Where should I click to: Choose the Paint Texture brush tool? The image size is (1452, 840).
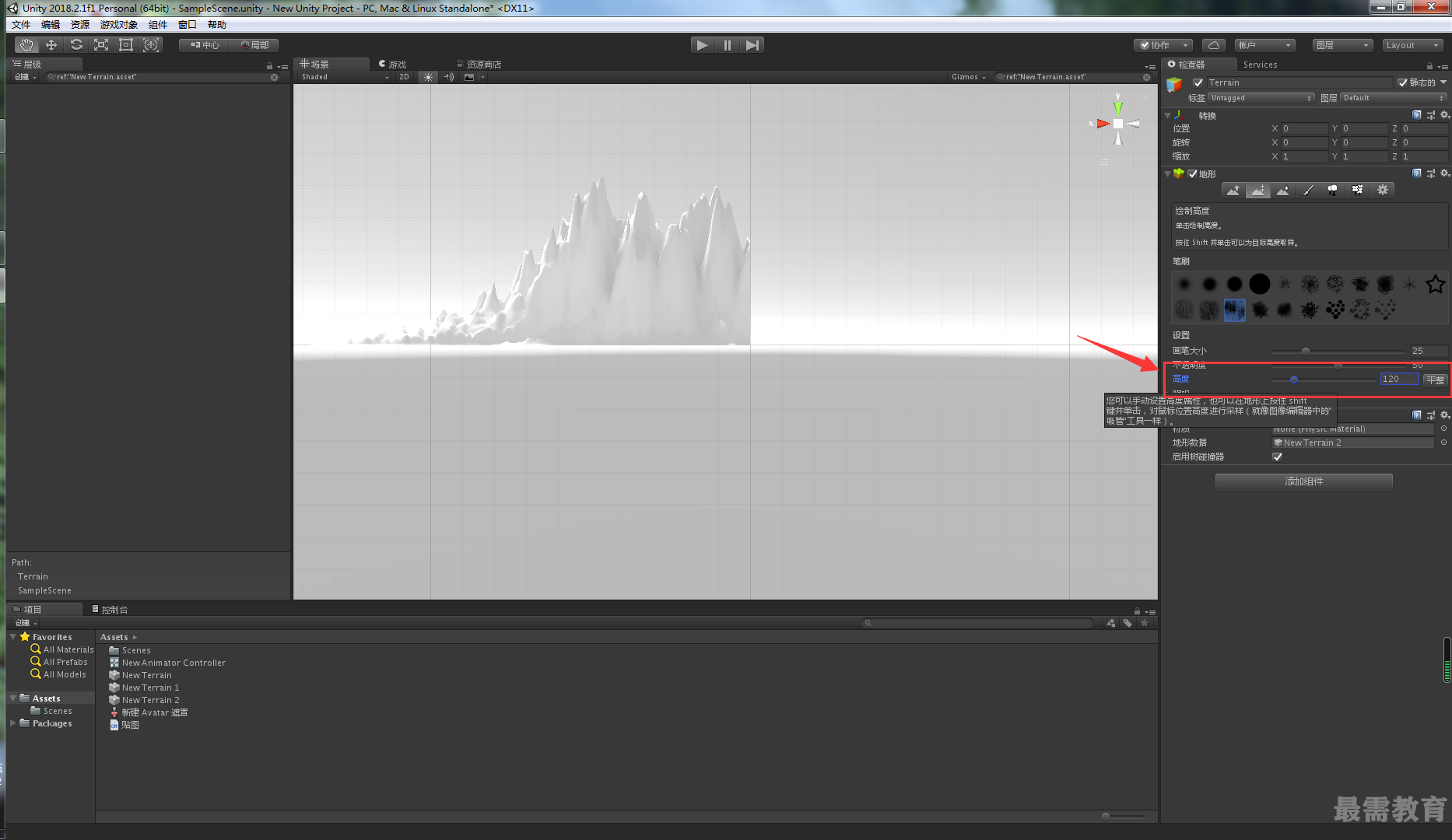pyautogui.click(x=1308, y=191)
